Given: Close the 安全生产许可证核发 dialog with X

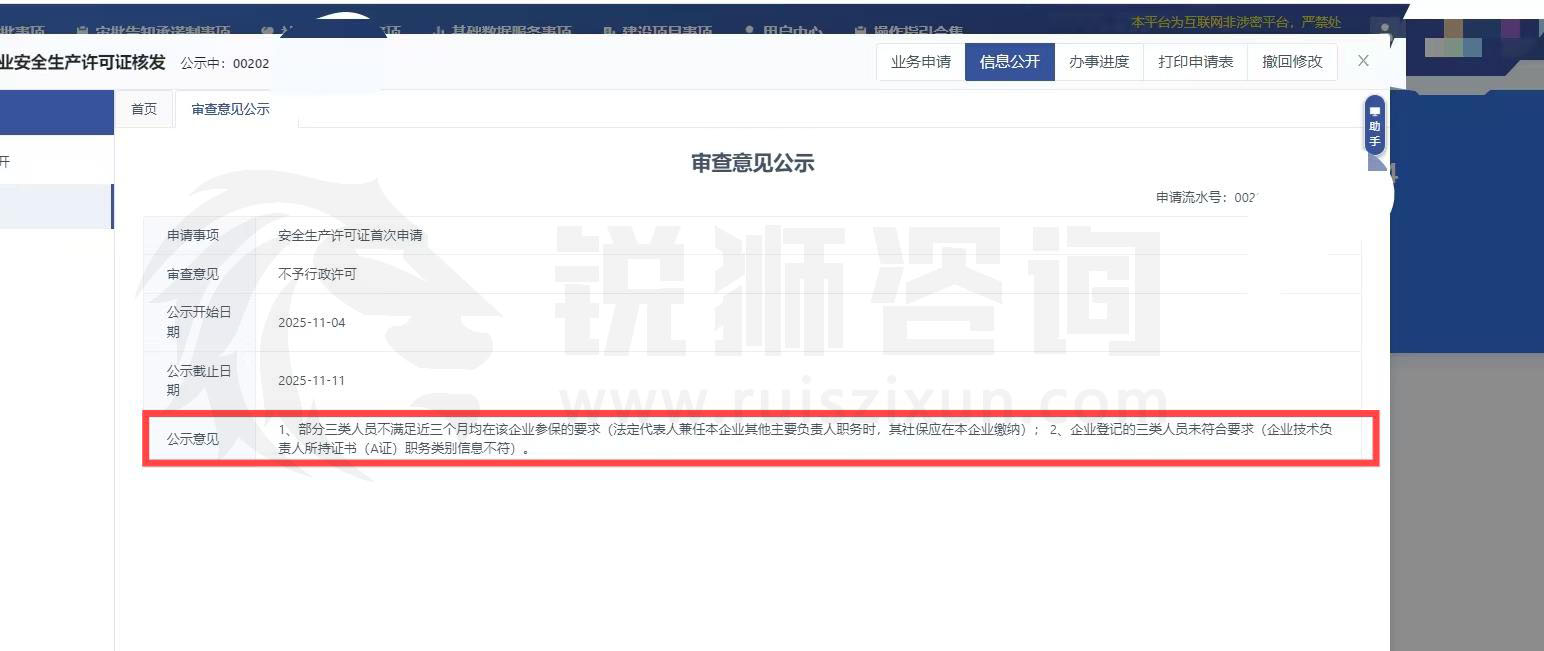Looking at the screenshot, I should point(1363,61).
